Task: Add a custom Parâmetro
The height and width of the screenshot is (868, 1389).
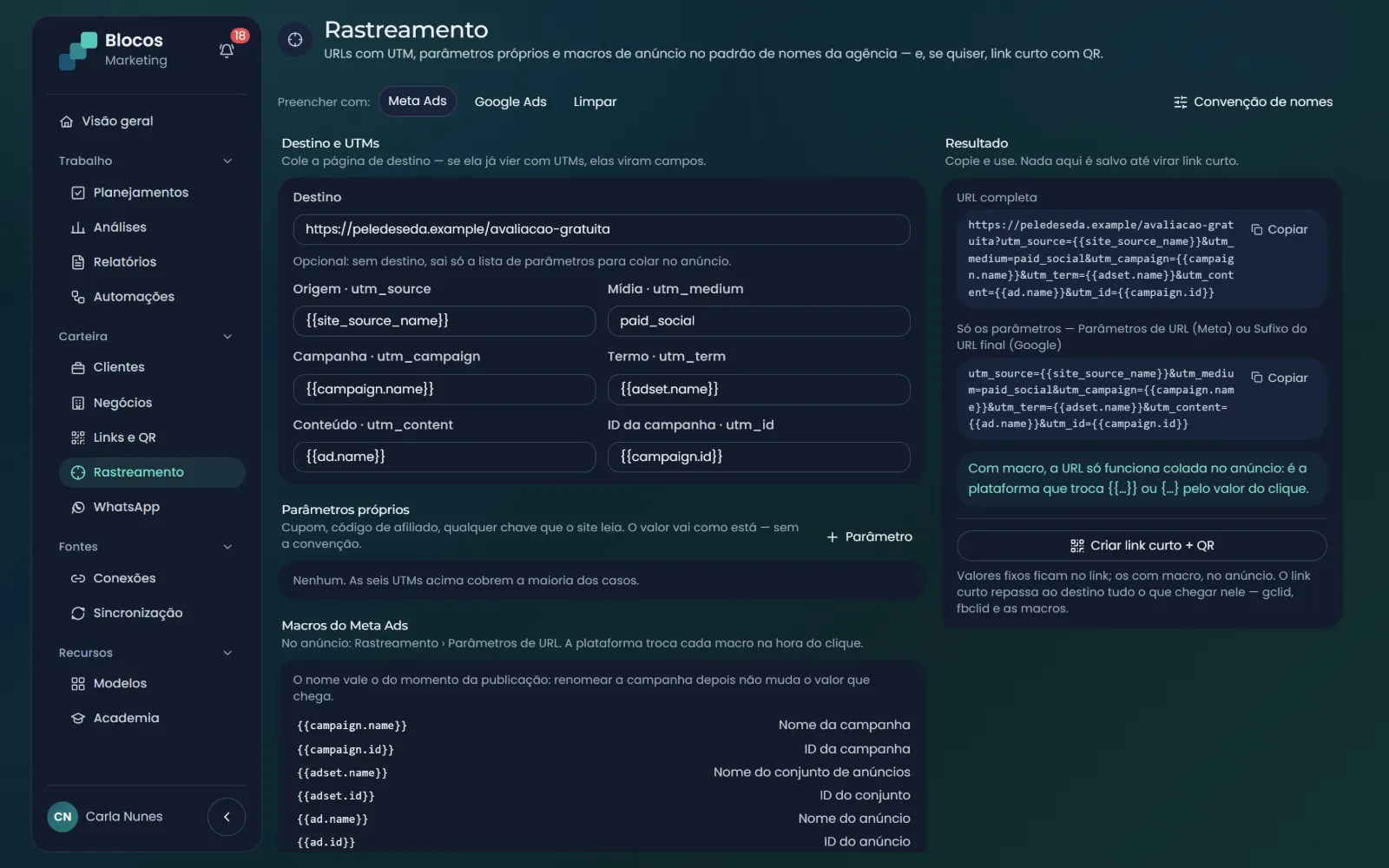Action: (x=869, y=536)
